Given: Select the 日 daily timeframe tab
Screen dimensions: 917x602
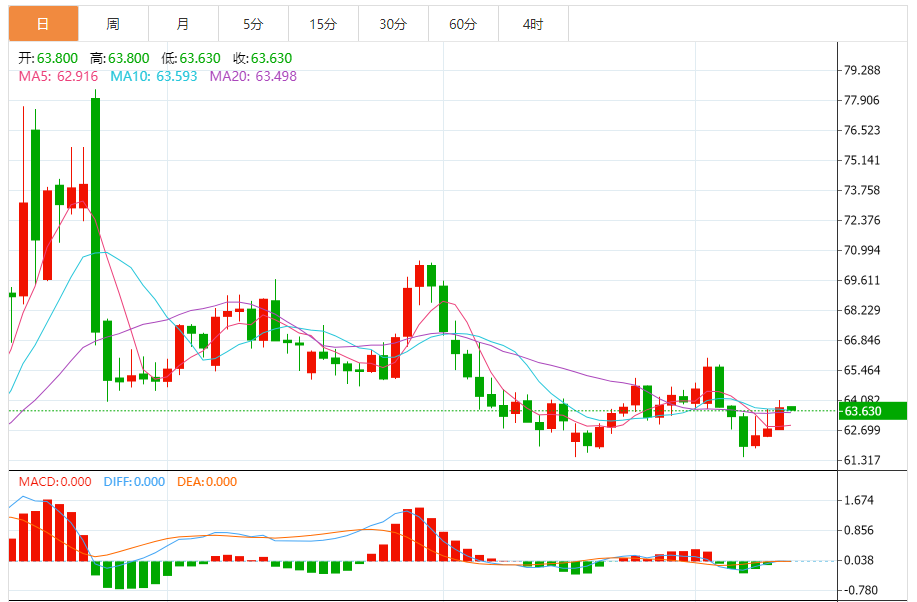Looking at the screenshot, I should (x=43, y=24).
